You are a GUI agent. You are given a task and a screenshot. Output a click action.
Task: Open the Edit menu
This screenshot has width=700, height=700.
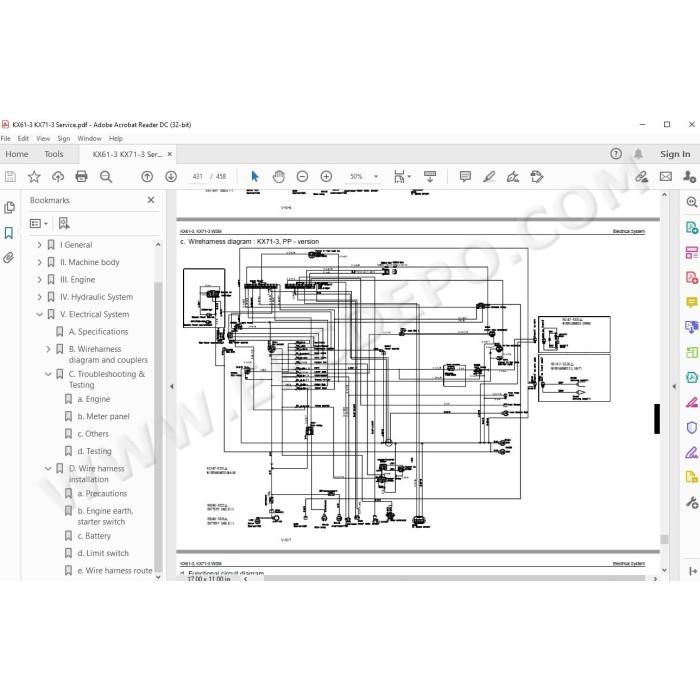(23, 138)
